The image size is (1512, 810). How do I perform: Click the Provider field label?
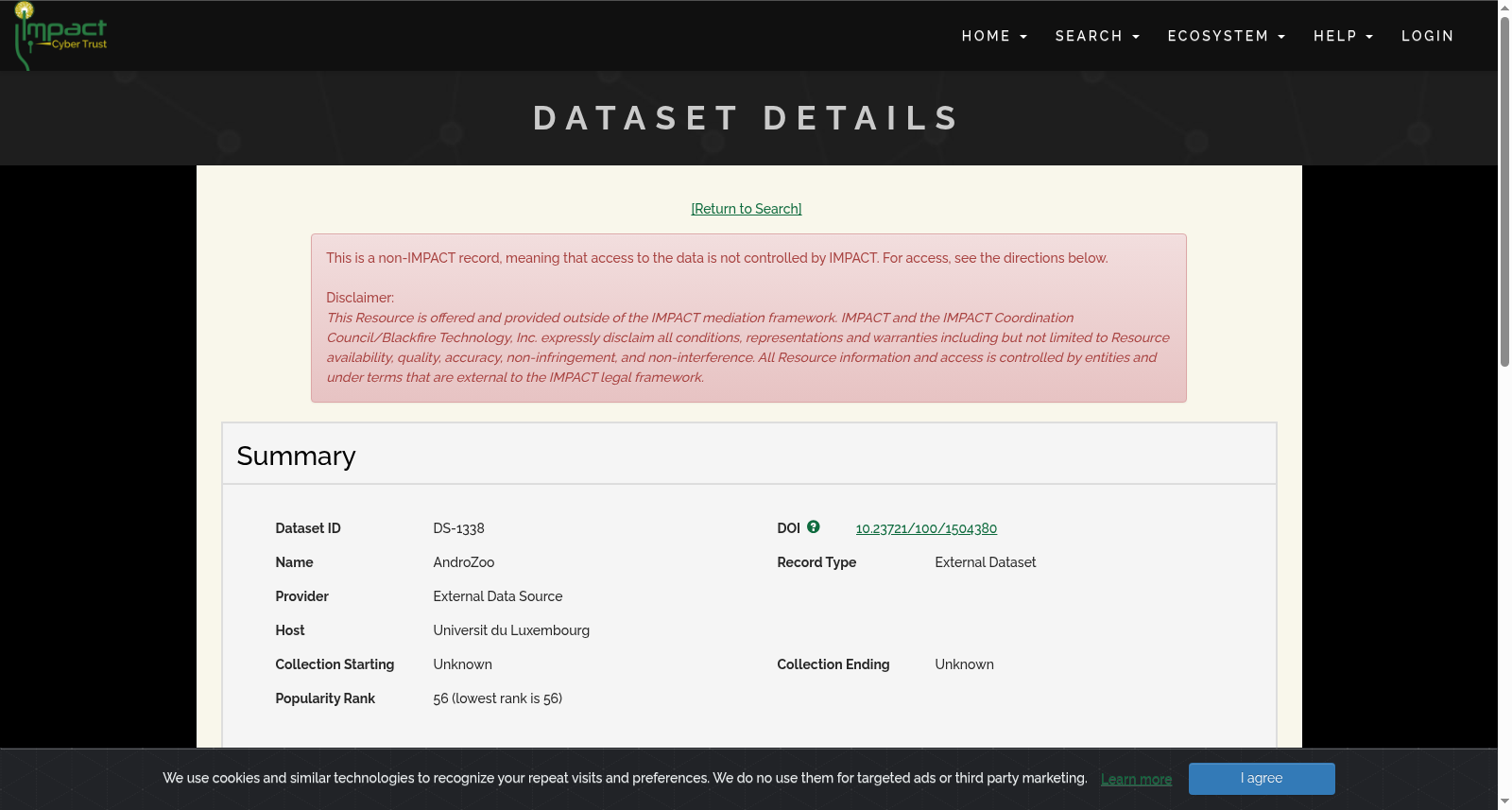301,596
